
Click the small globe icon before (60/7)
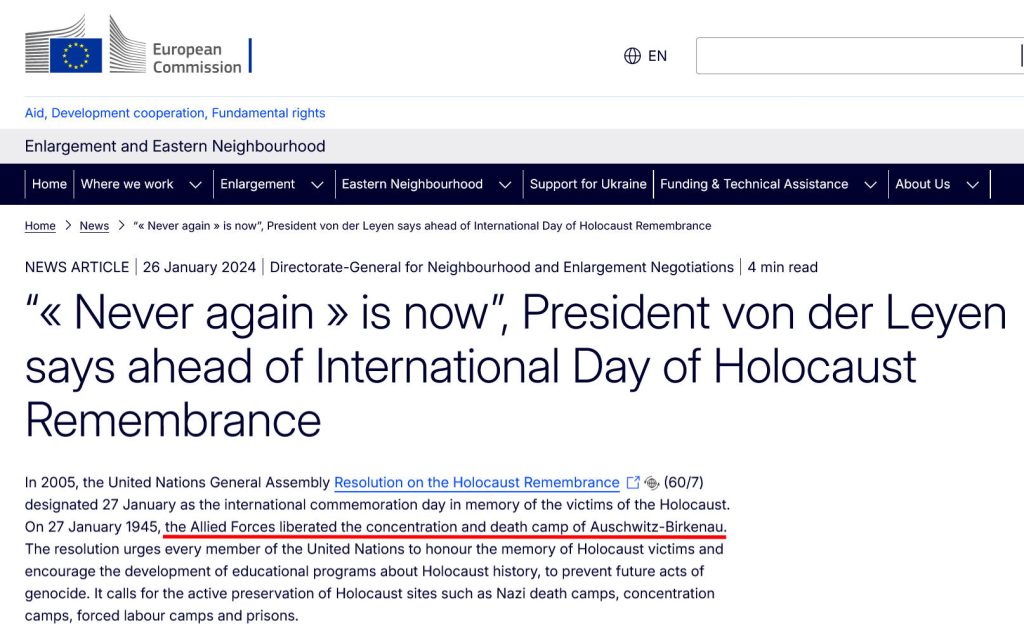click(651, 483)
